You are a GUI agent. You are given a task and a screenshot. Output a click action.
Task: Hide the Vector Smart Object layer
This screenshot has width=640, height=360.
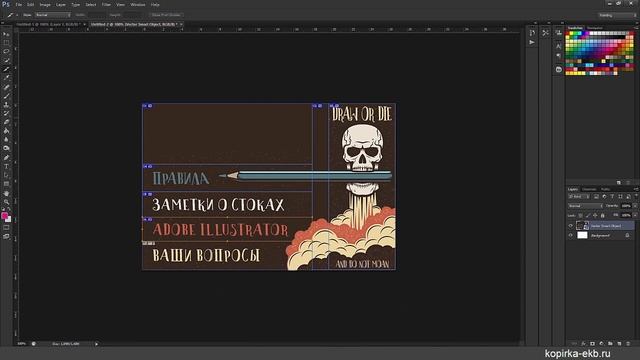pyautogui.click(x=571, y=226)
